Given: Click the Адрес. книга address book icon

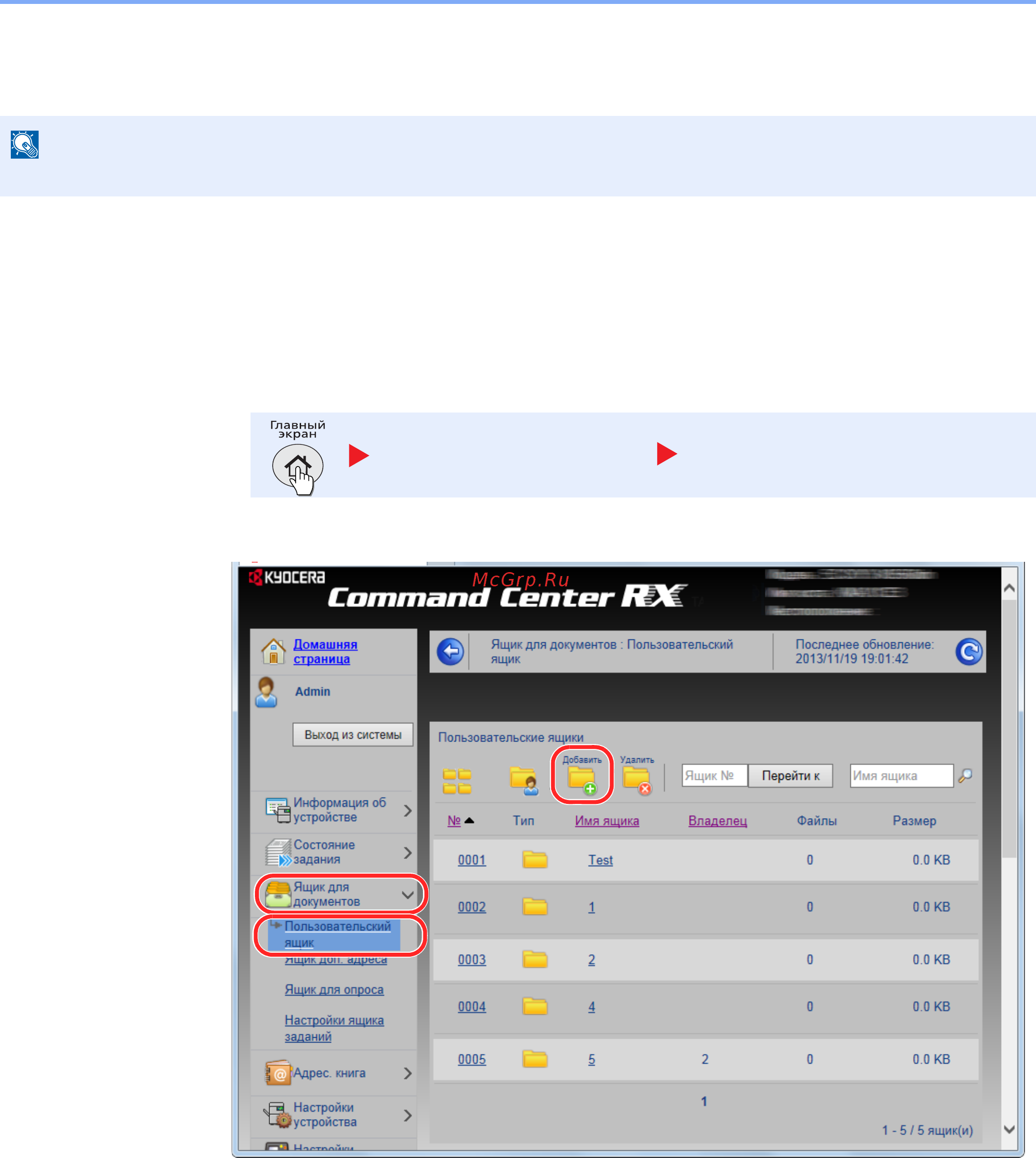Looking at the screenshot, I should click(279, 1073).
